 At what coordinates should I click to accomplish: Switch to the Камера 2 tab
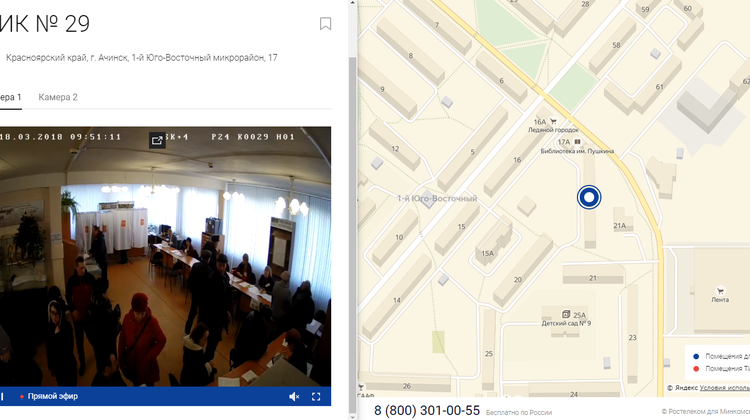pos(58,97)
